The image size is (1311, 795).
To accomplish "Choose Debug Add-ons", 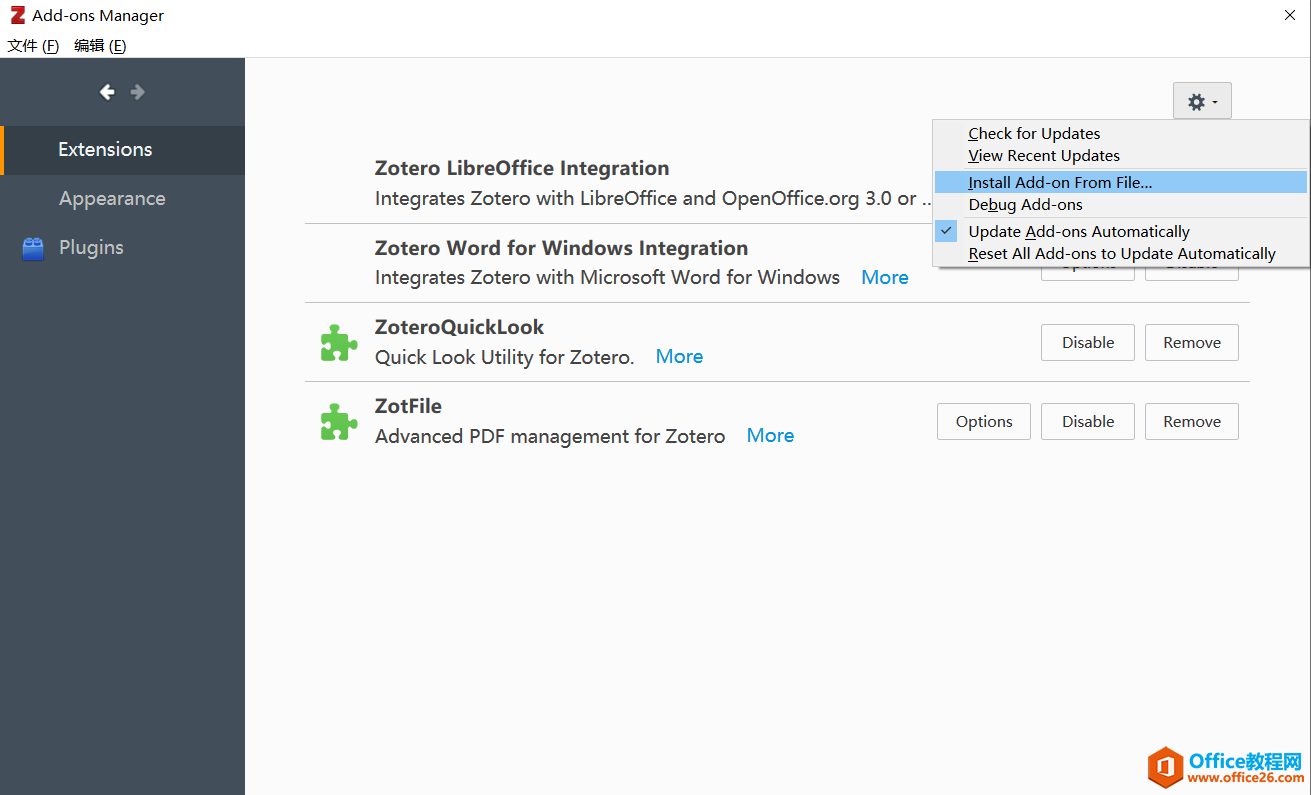I will coord(1120,205).
